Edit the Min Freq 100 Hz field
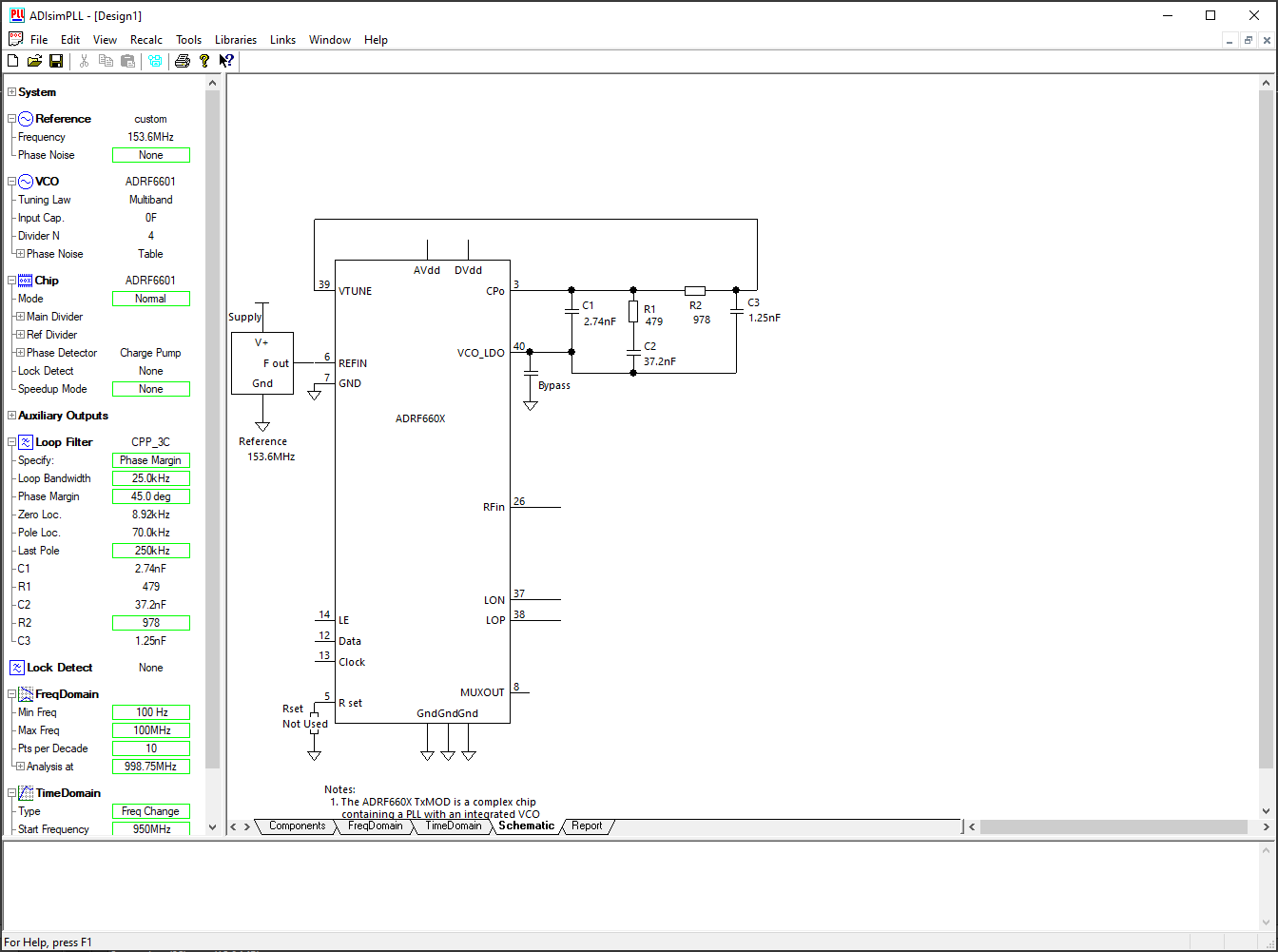Viewport: 1278px width, 952px height. [x=151, y=712]
